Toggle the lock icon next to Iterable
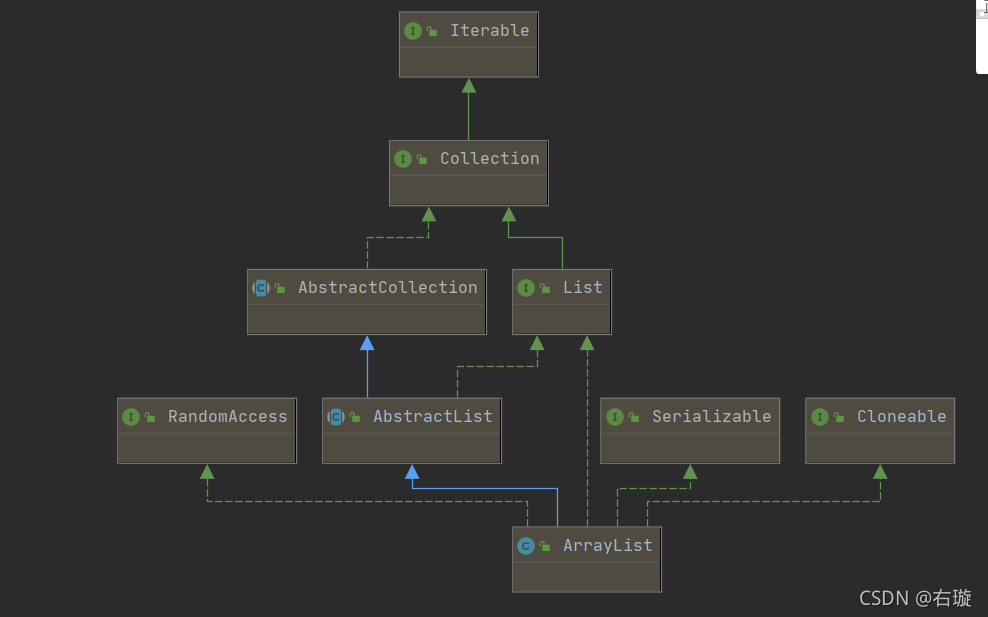Image resolution: width=988 pixels, height=617 pixels. tap(431, 30)
